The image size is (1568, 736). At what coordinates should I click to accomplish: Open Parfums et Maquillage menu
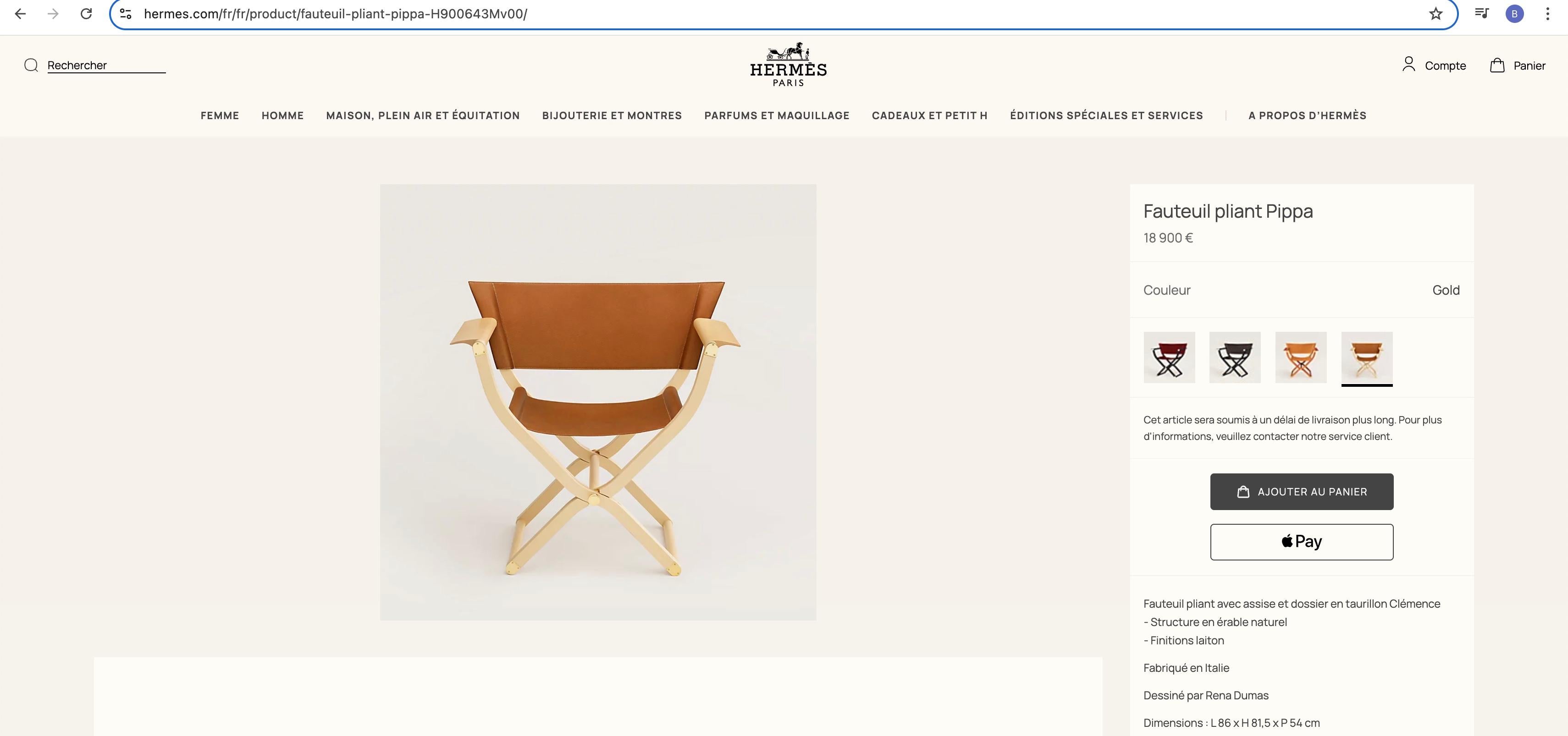[x=777, y=115]
